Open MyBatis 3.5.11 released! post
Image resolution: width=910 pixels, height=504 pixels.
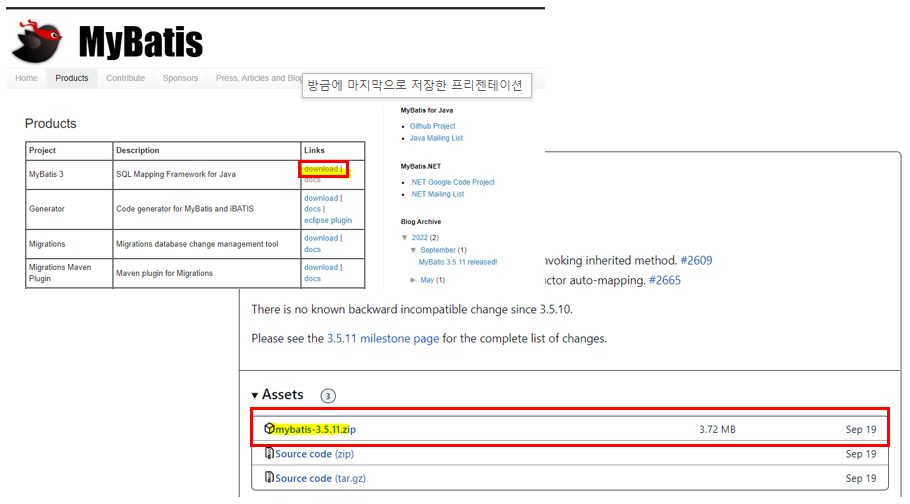point(458,262)
